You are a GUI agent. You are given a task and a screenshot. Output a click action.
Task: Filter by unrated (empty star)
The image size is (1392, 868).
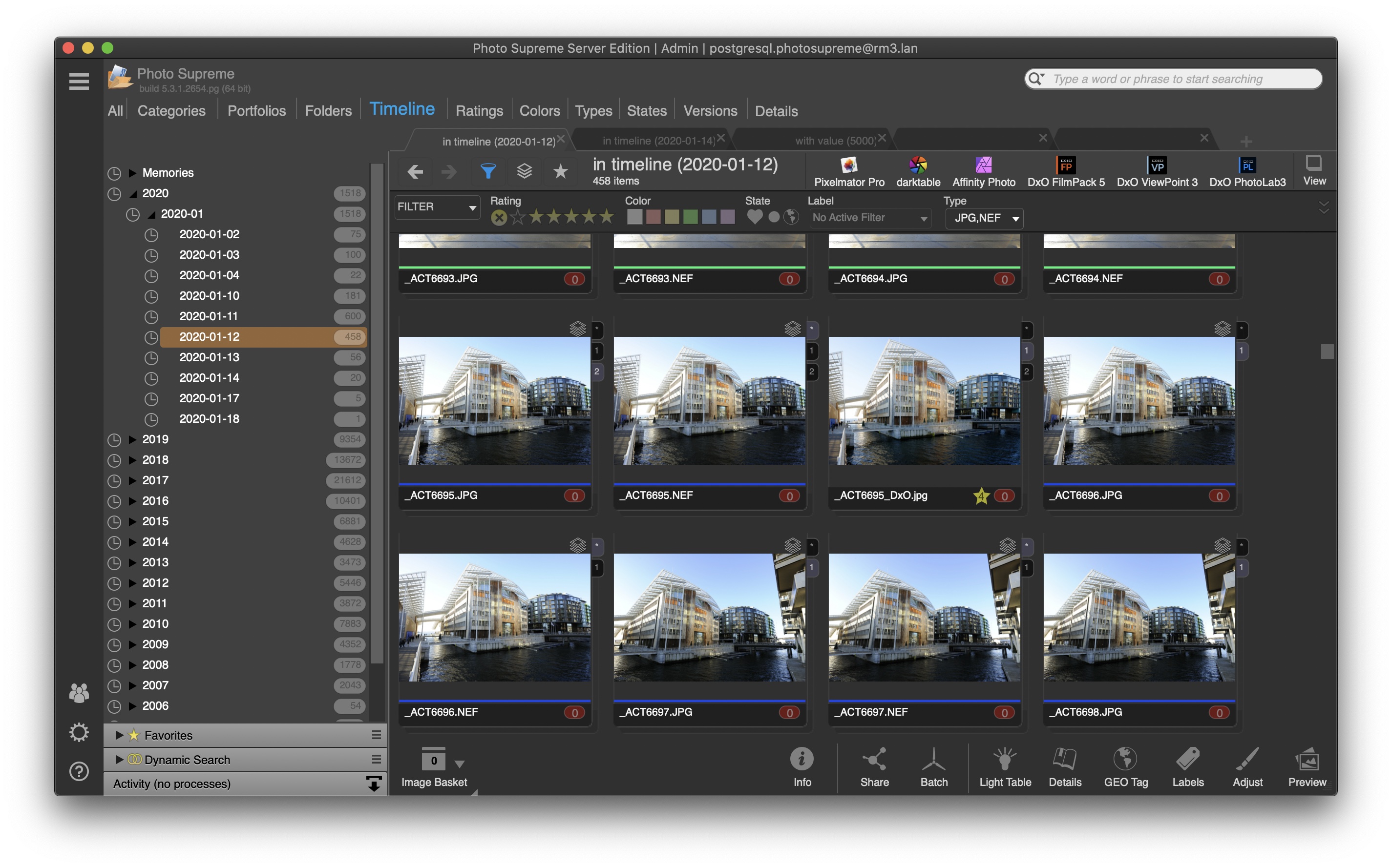(518, 218)
